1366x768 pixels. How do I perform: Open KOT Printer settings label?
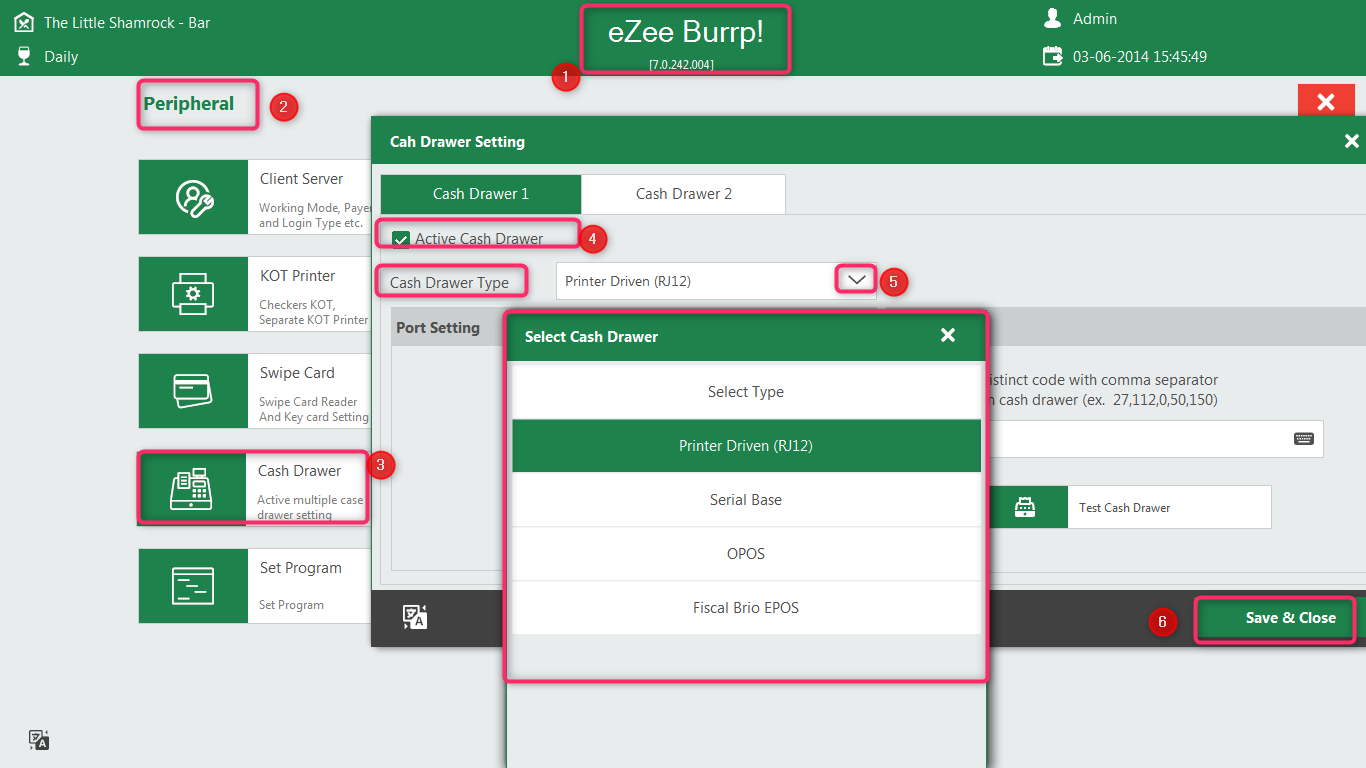click(x=298, y=276)
